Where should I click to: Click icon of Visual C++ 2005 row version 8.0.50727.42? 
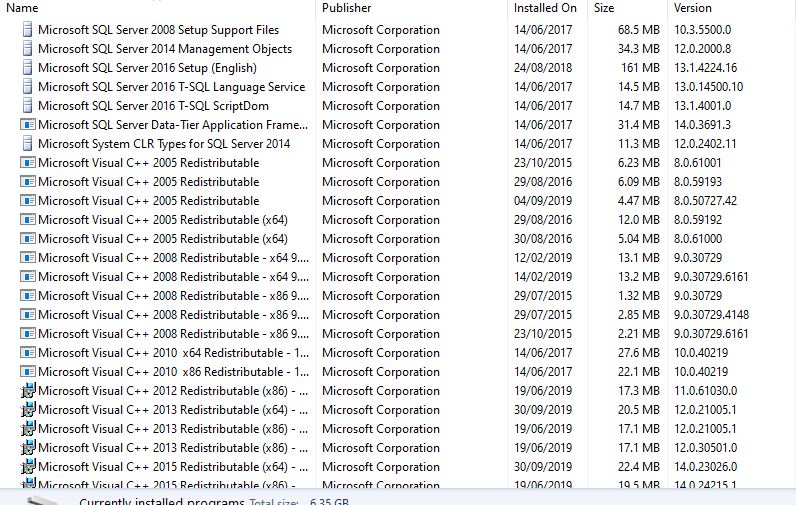[28, 200]
